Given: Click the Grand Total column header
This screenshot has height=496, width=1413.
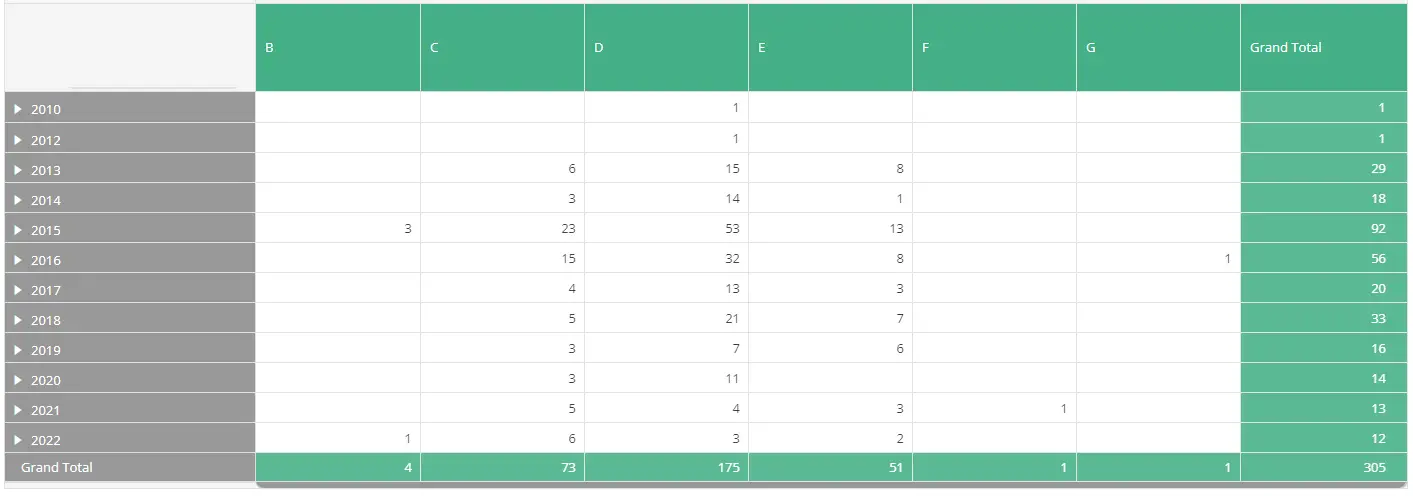Looking at the screenshot, I should [1324, 47].
